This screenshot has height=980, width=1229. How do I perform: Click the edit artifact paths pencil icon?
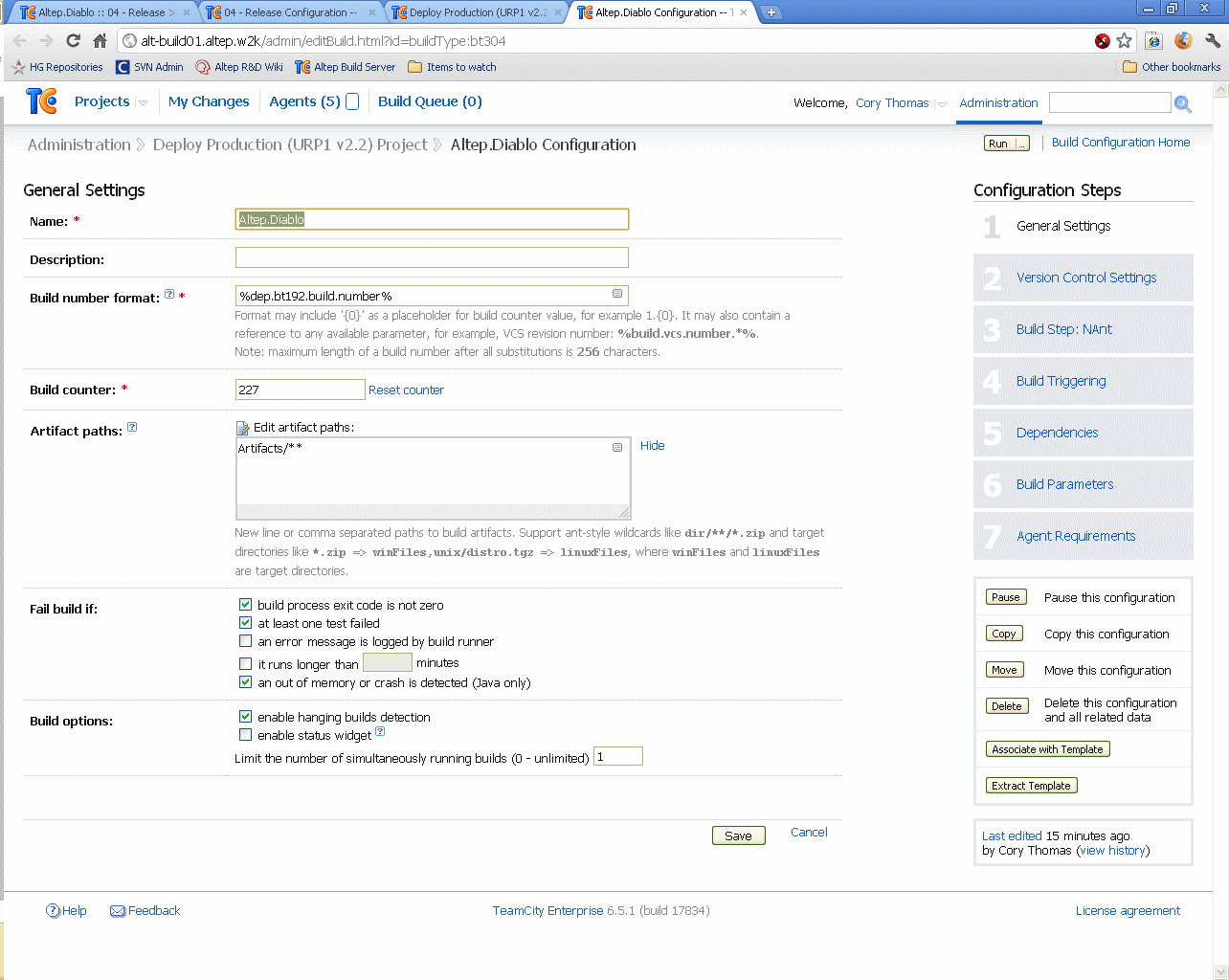click(241, 427)
